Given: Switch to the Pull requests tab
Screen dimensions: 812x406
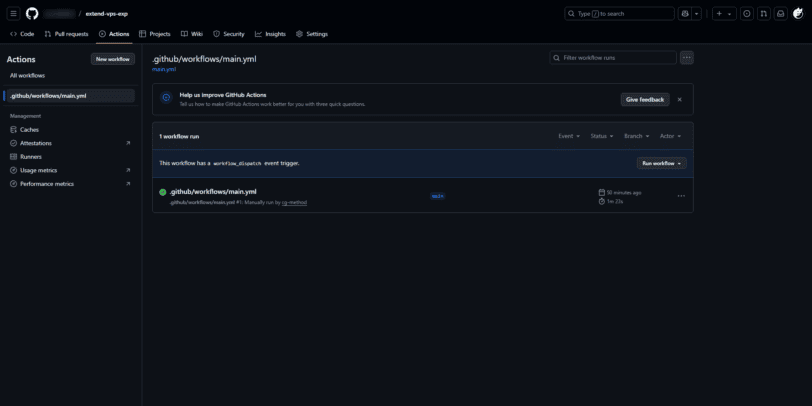Looking at the screenshot, I should click(x=66, y=34).
